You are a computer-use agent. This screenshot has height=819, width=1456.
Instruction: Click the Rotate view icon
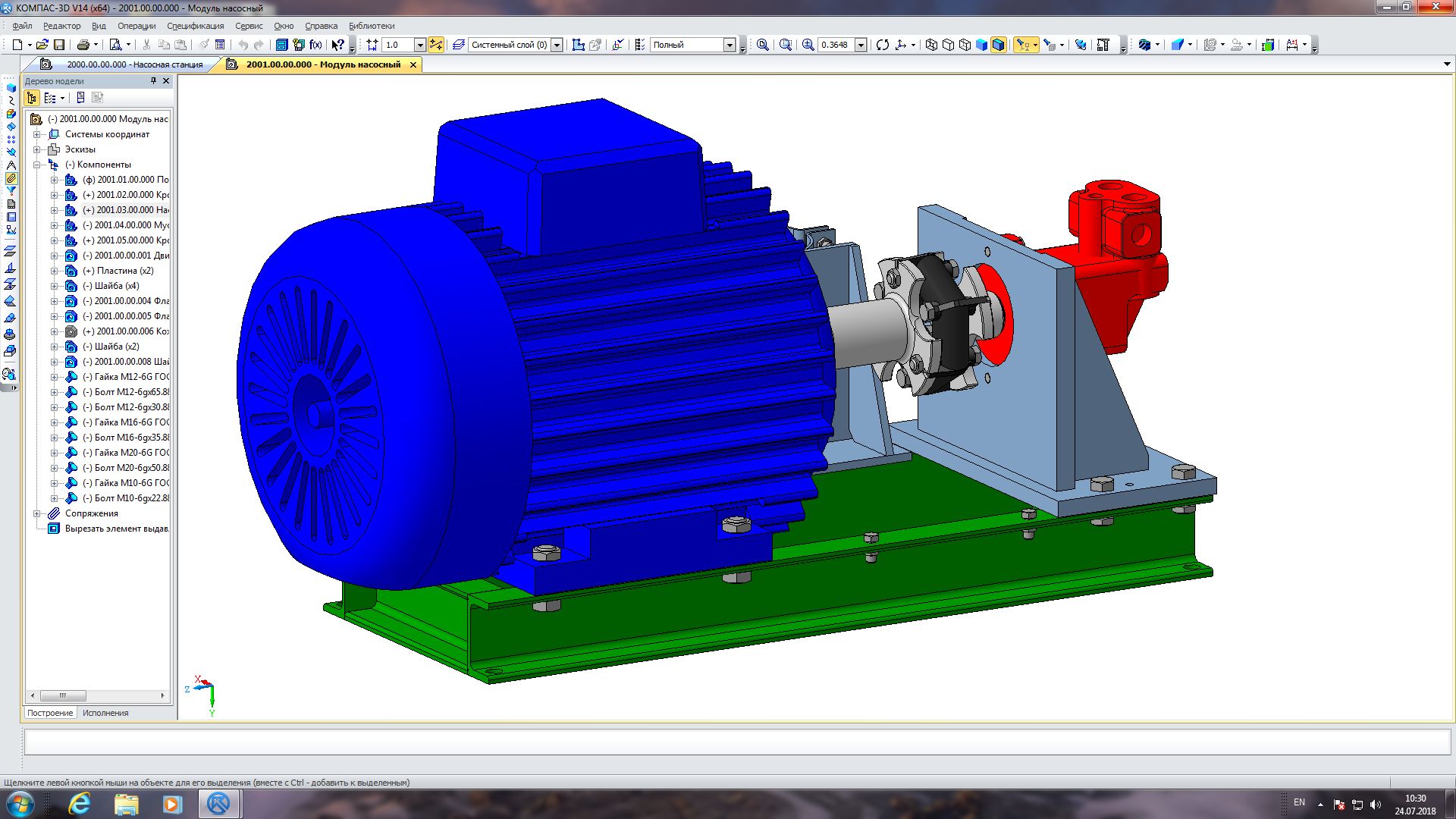tap(883, 45)
